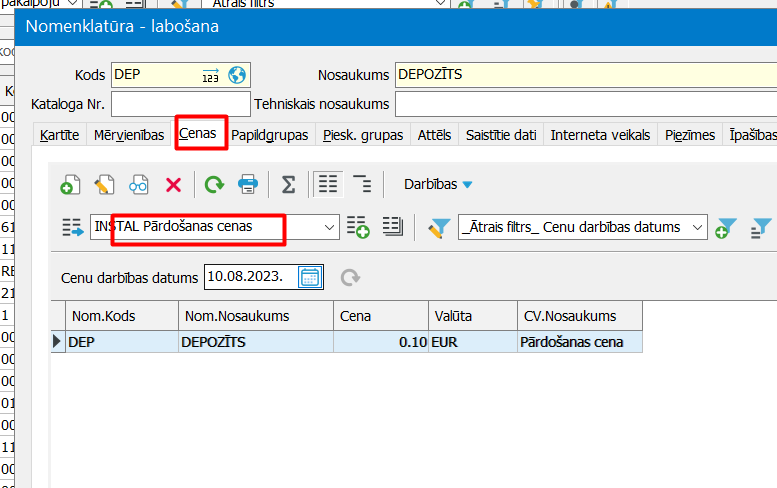
Task: Edit the selected price record
Action: (x=105, y=185)
